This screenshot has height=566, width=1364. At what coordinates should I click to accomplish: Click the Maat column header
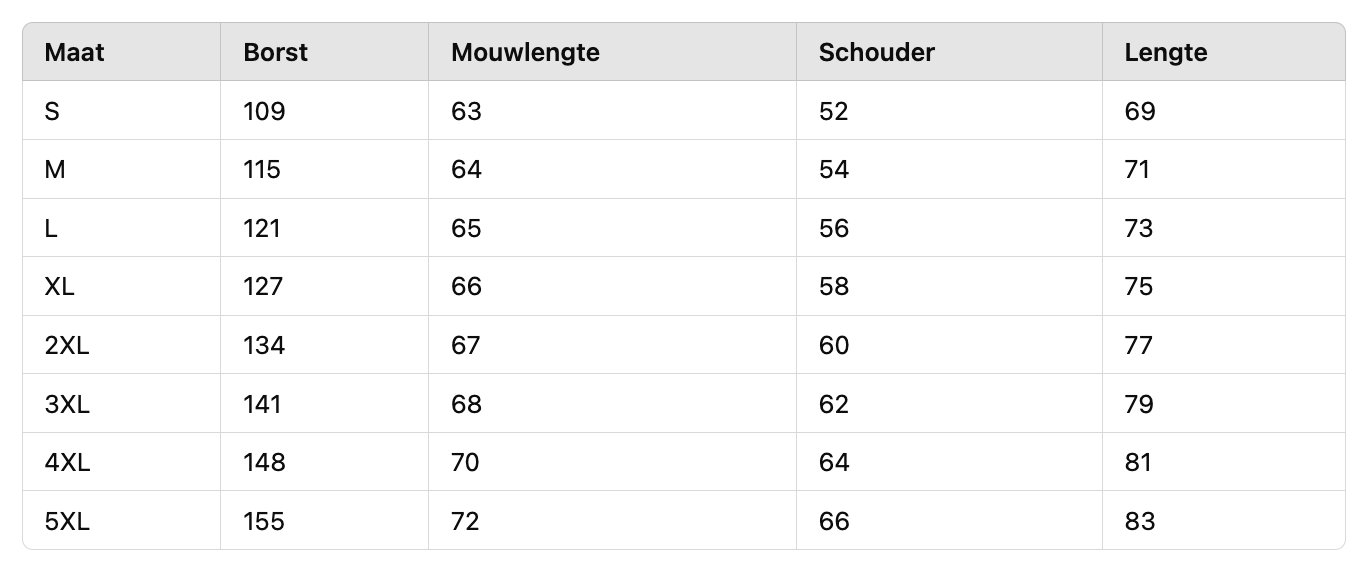(x=75, y=52)
